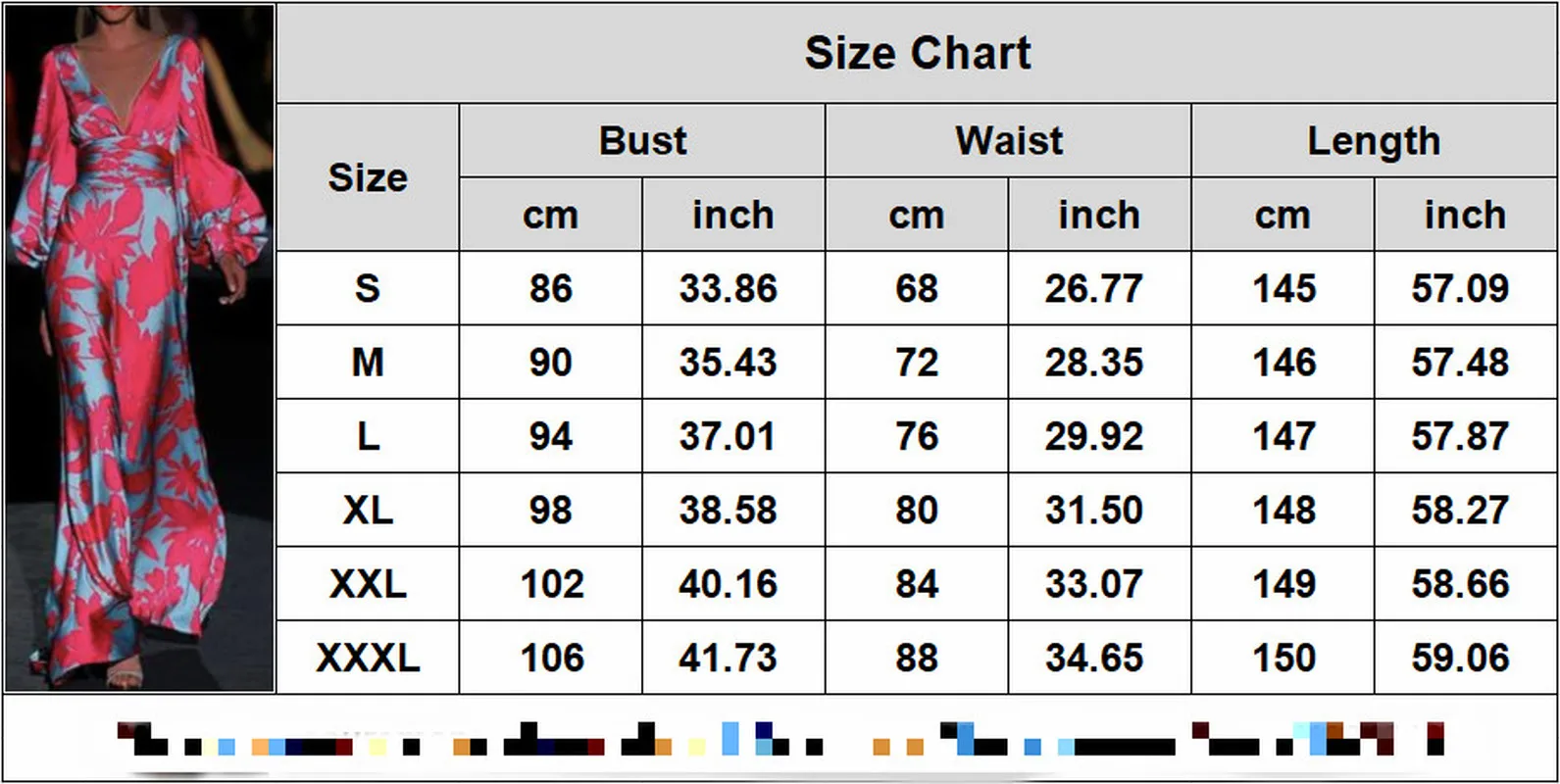Click the dress product photo
The height and width of the screenshot is (784, 1560).
click(139, 348)
